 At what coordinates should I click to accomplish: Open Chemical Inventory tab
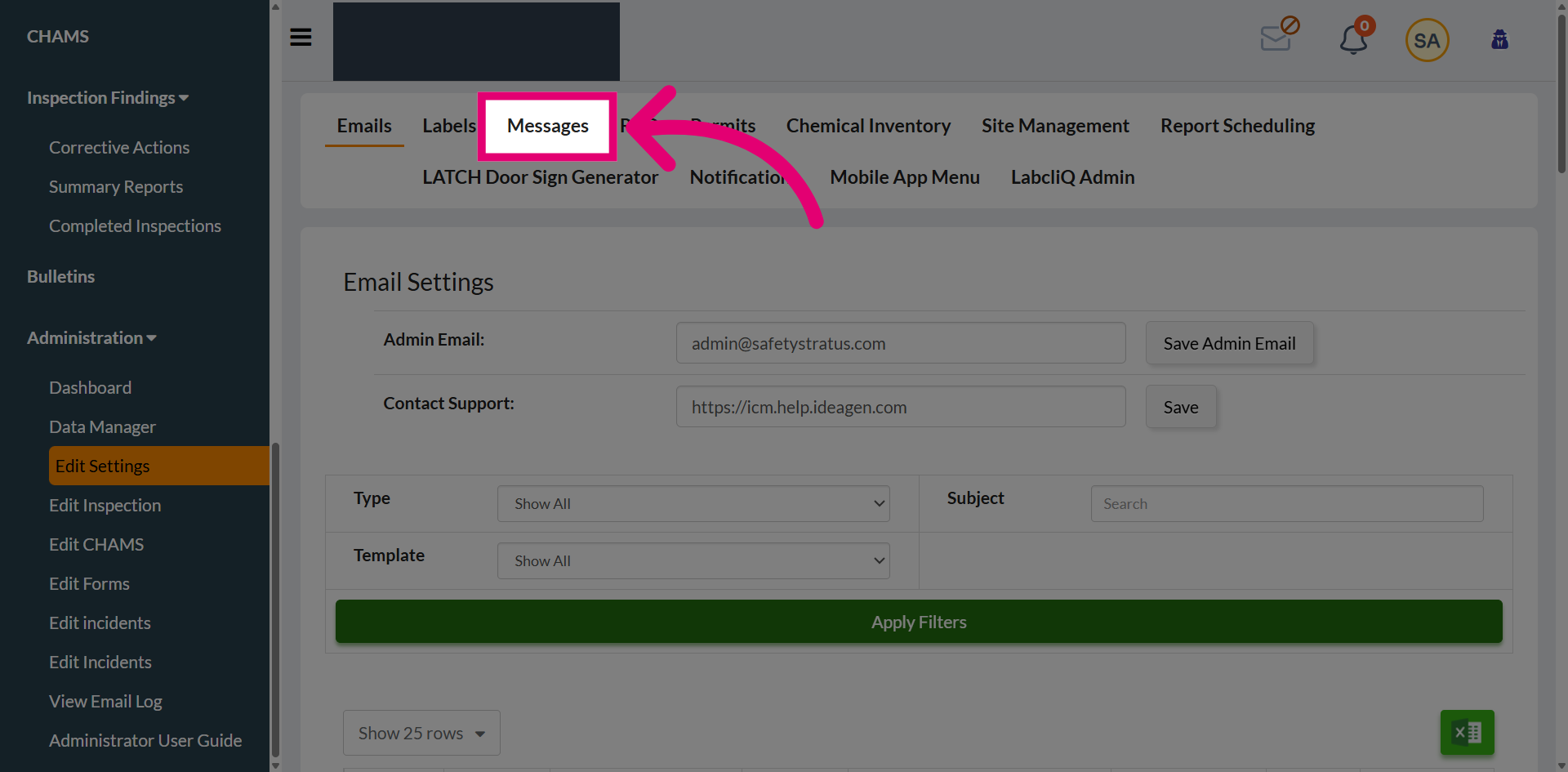[x=868, y=126]
